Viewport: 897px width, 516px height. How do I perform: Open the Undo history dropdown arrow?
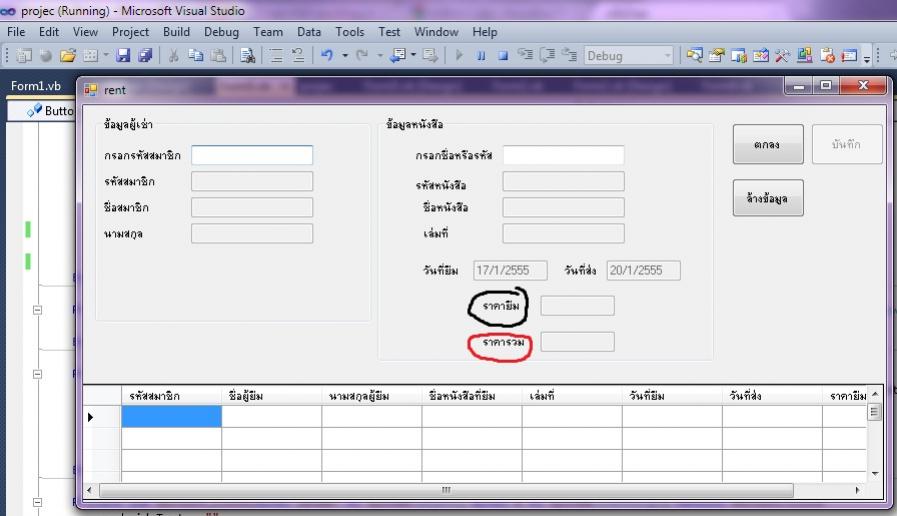pos(345,55)
